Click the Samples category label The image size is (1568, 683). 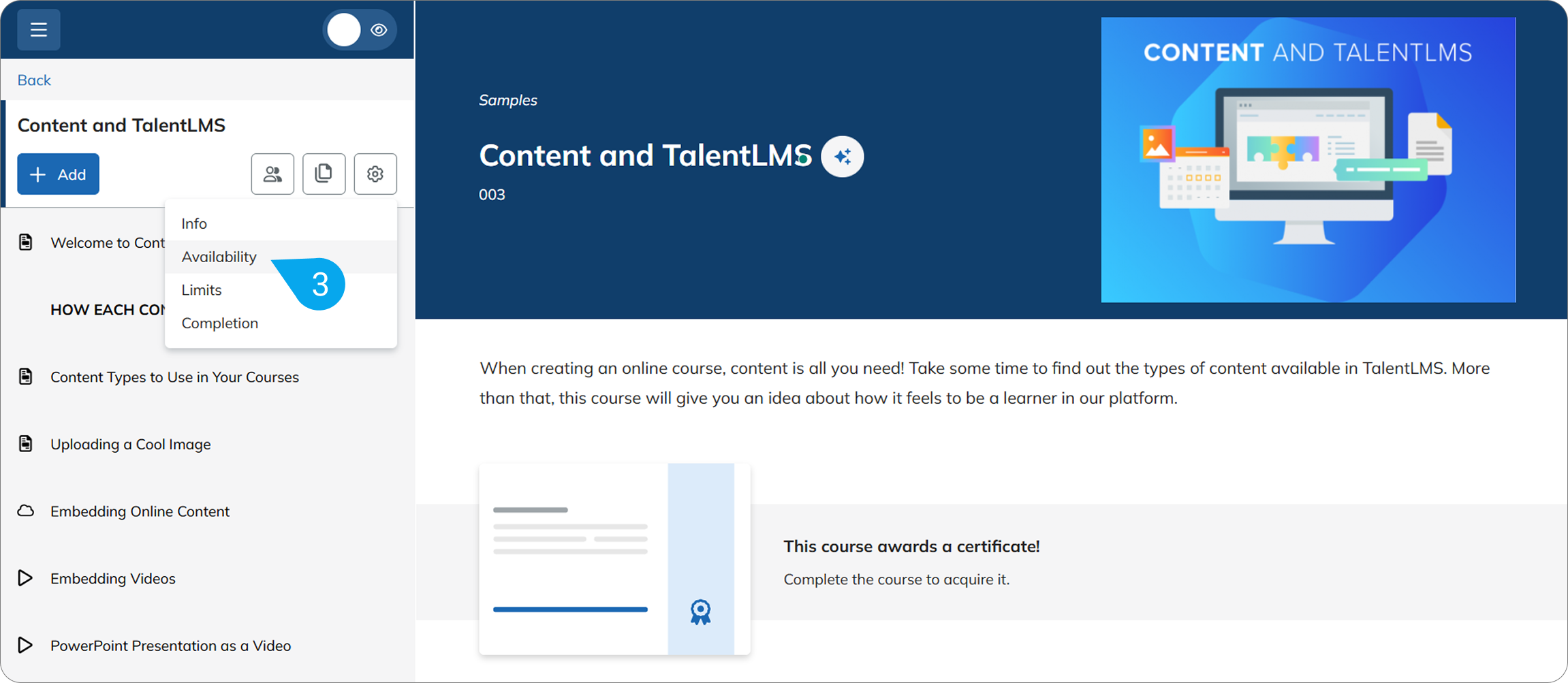click(x=508, y=100)
